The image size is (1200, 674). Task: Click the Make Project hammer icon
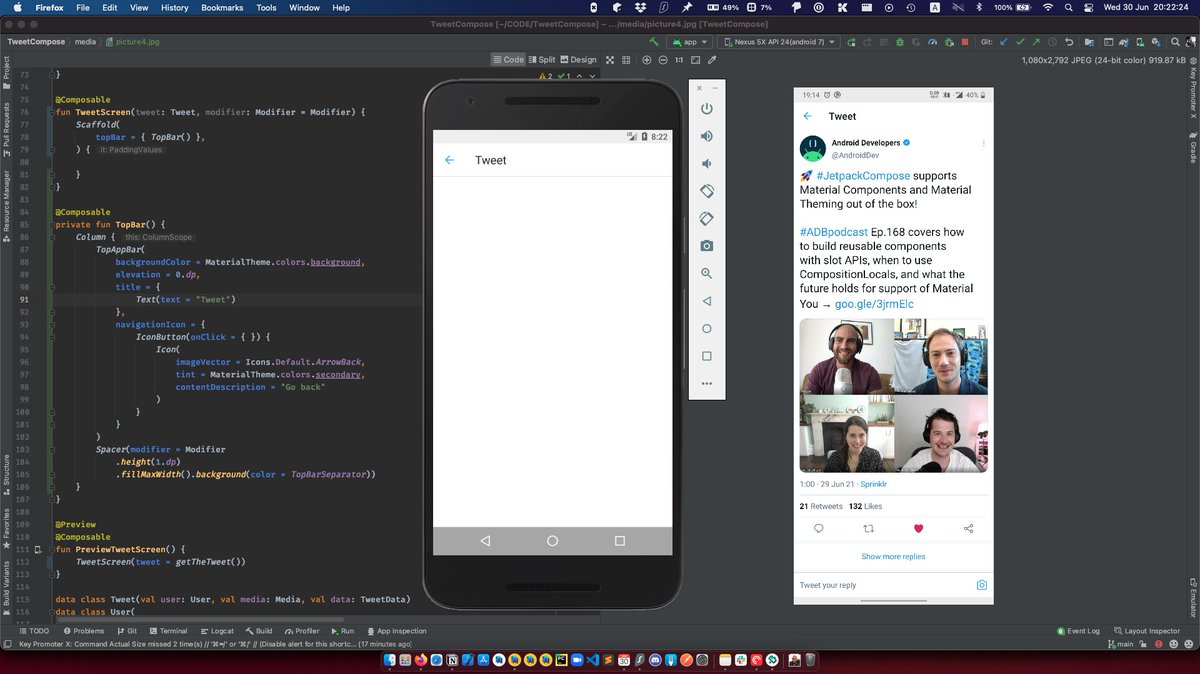tap(654, 42)
